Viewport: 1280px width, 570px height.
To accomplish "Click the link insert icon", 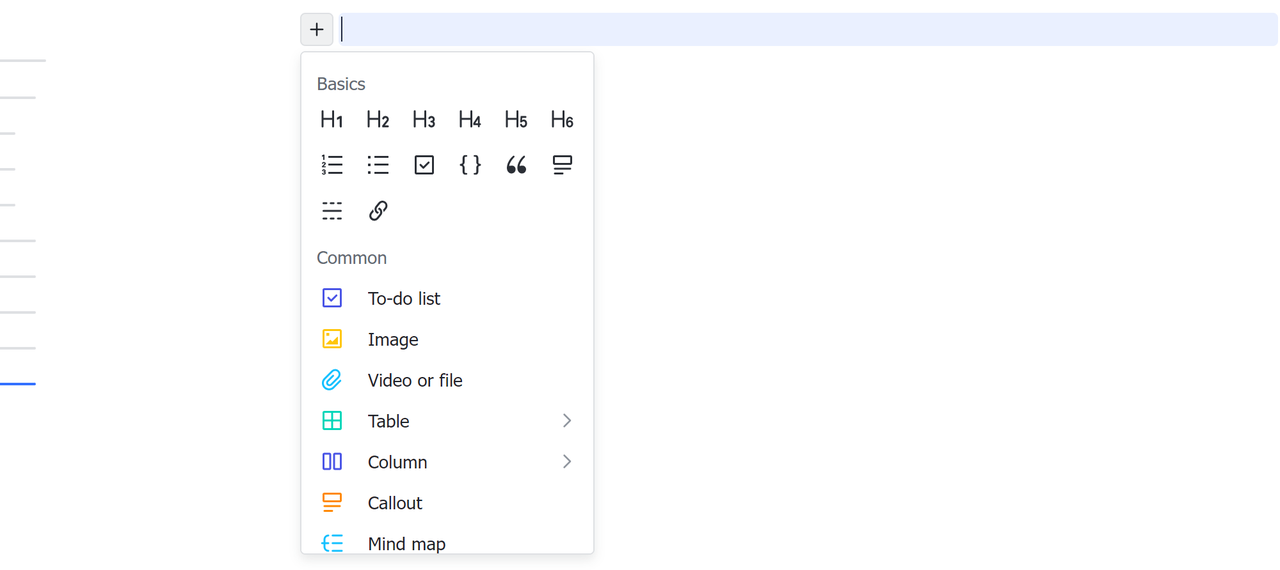I will (x=378, y=211).
